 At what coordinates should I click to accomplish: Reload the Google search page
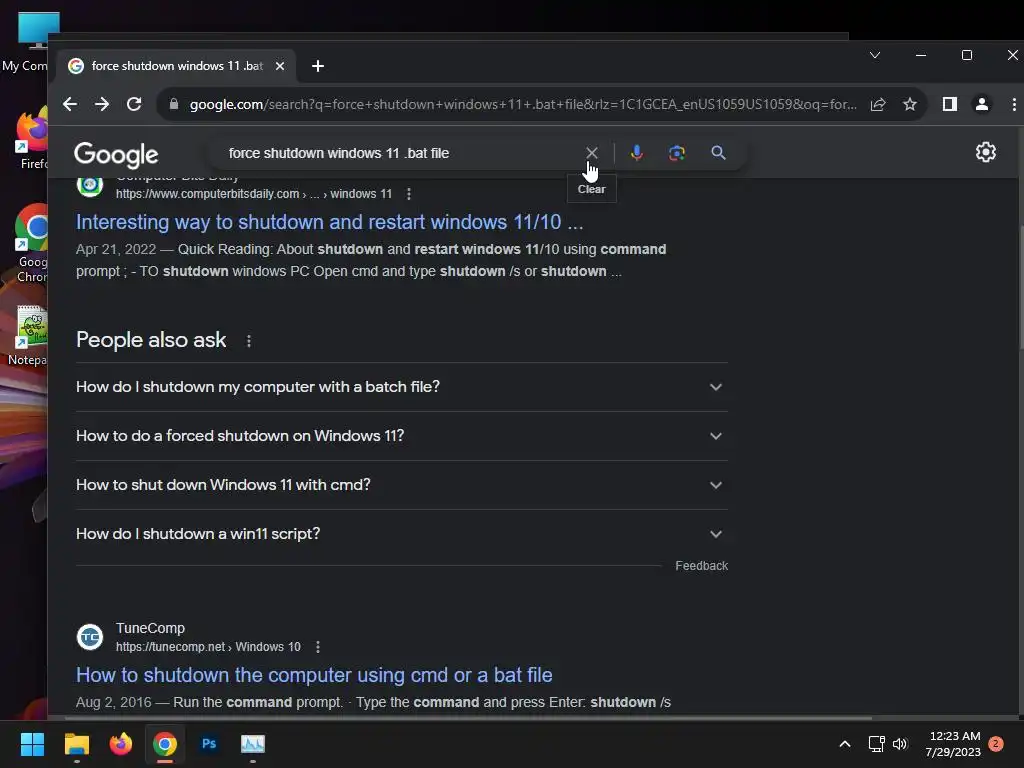[134, 104]
